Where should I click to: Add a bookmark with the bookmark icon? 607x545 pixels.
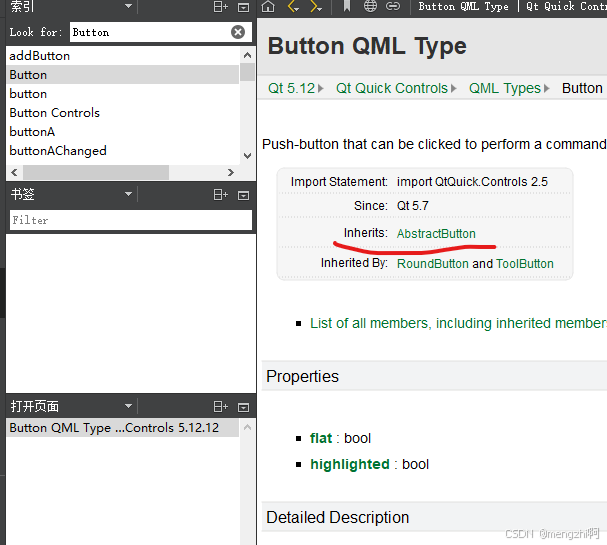click(x=347, y=6)
